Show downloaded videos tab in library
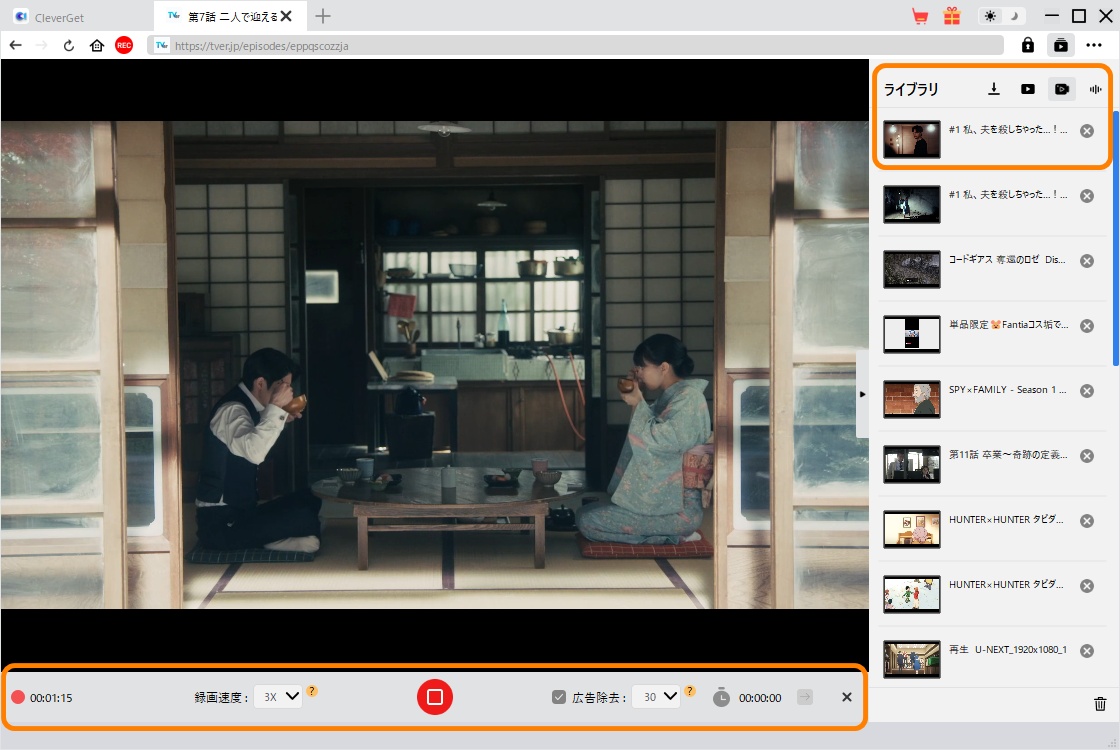This screenshot has width=1120, height=750. pyautogui.click(x=1027, y=89)
